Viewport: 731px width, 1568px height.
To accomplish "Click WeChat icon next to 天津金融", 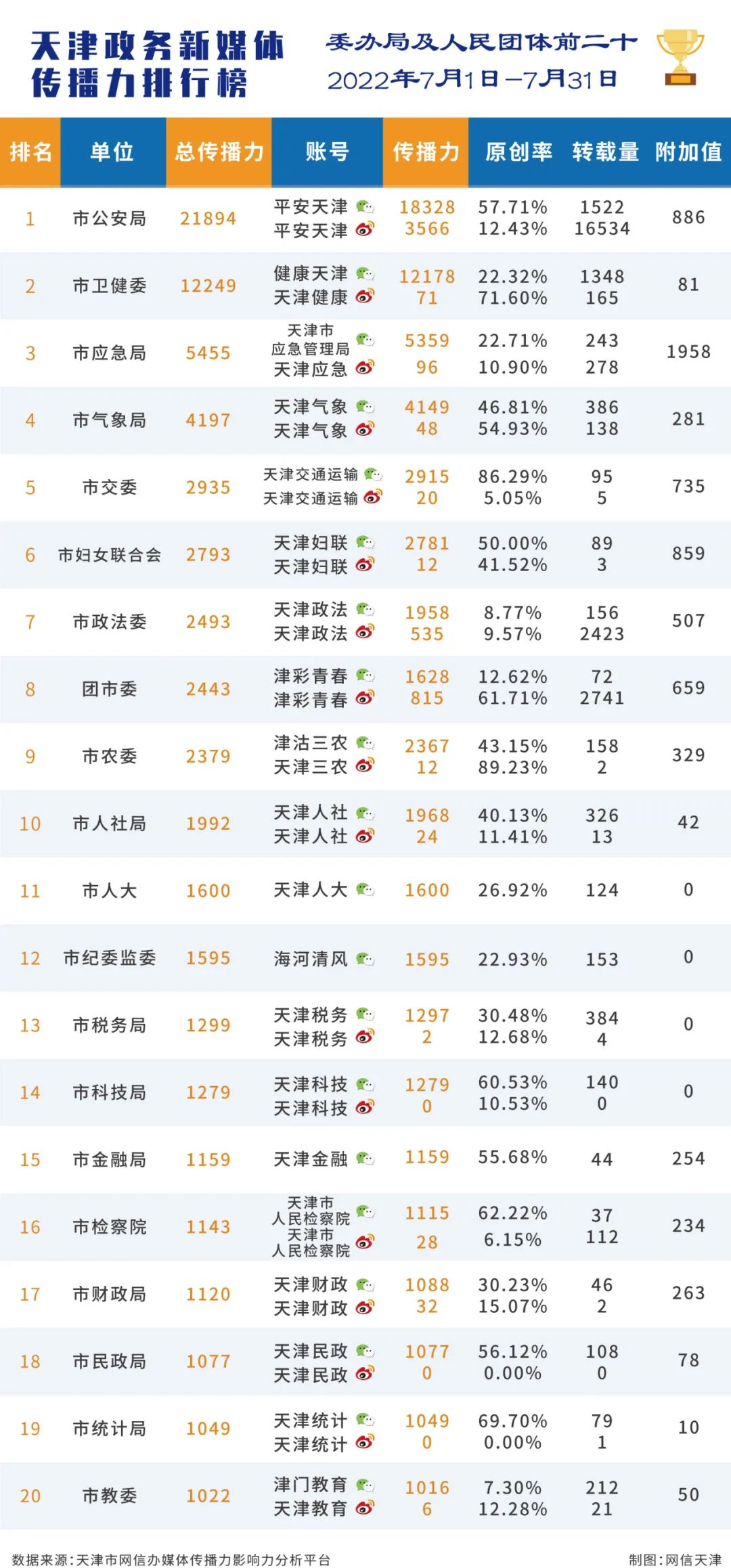I will 365,1158.
